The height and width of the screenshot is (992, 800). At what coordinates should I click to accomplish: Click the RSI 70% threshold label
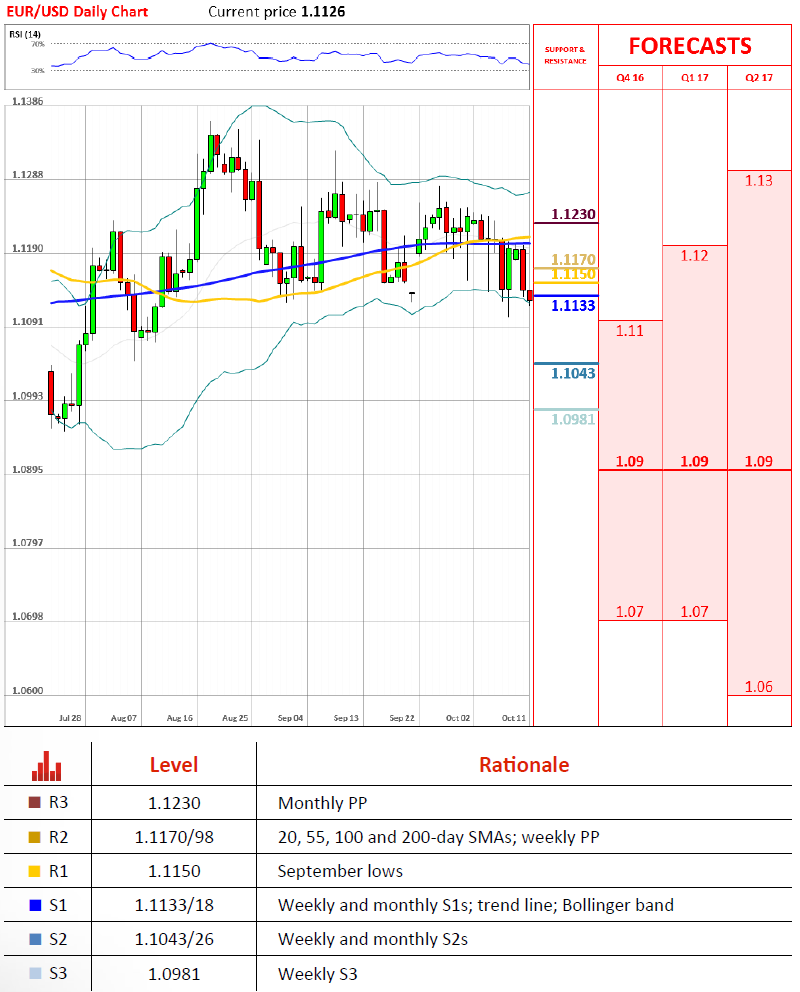tap(38, 44)
